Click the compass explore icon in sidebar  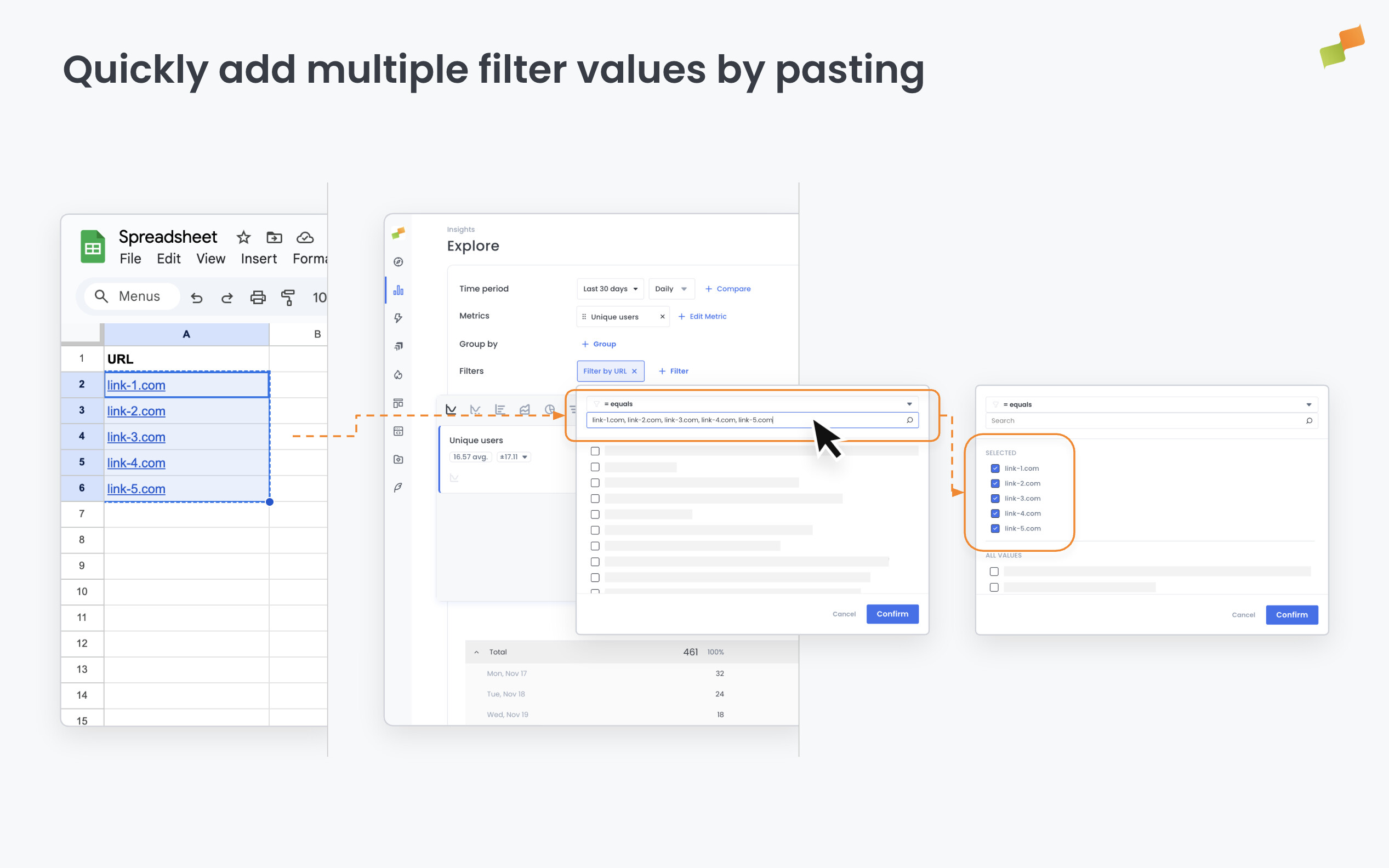[398, 262]
